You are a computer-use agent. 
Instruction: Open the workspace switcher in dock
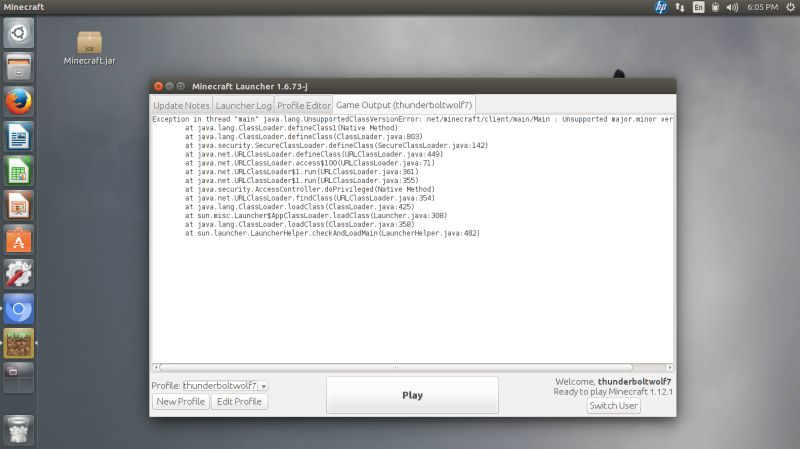(19, 378)
